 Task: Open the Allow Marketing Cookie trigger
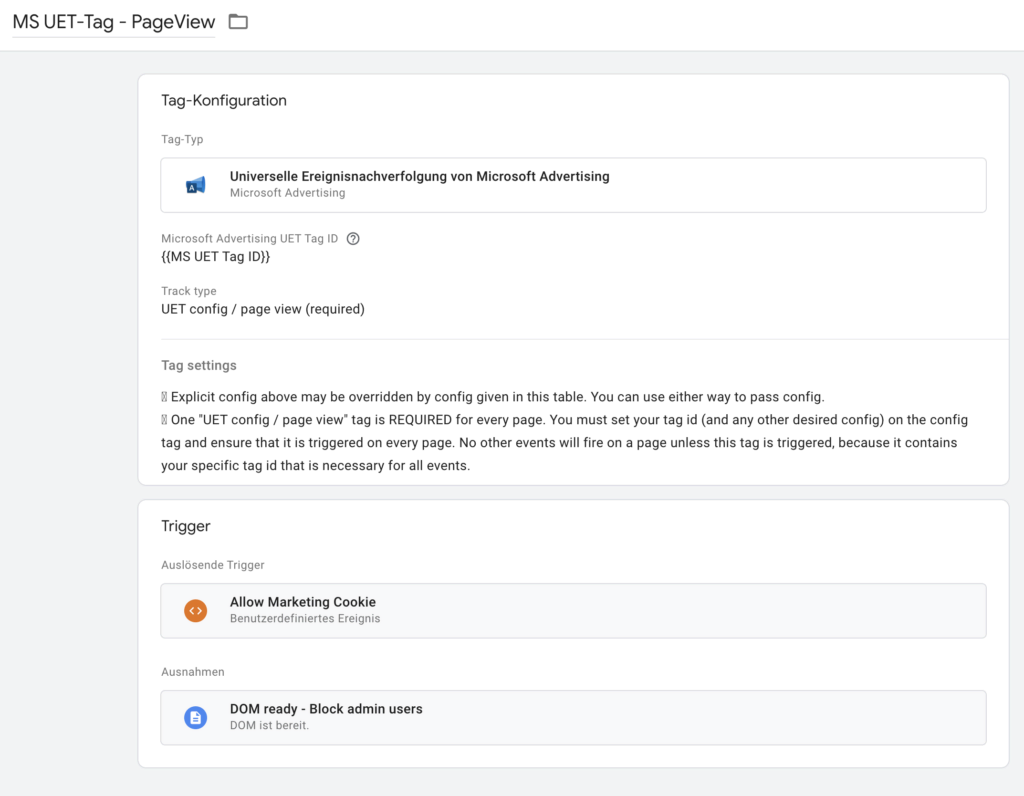coord(573,611)
